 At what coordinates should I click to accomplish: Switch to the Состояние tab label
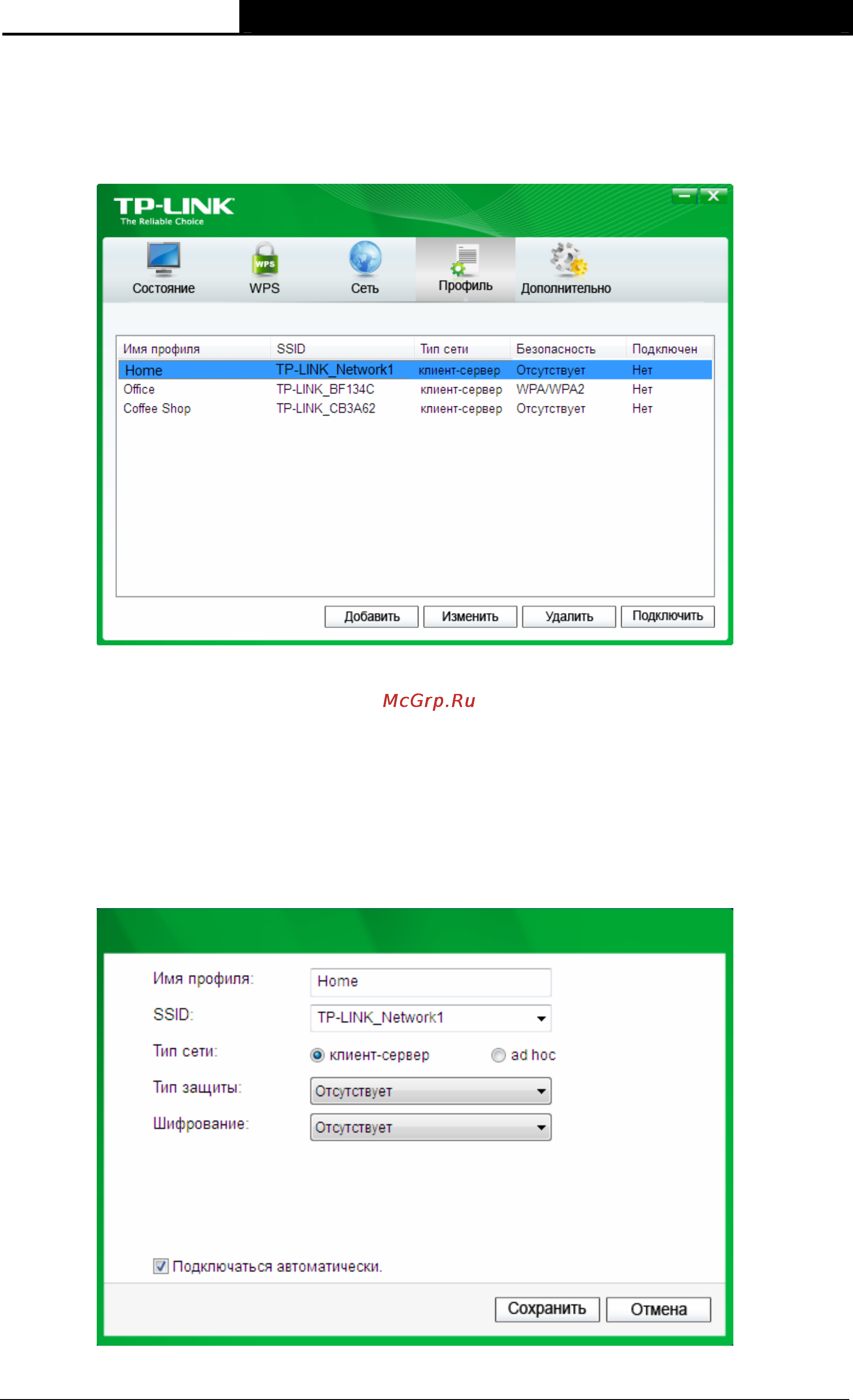(x=164, y=288)
